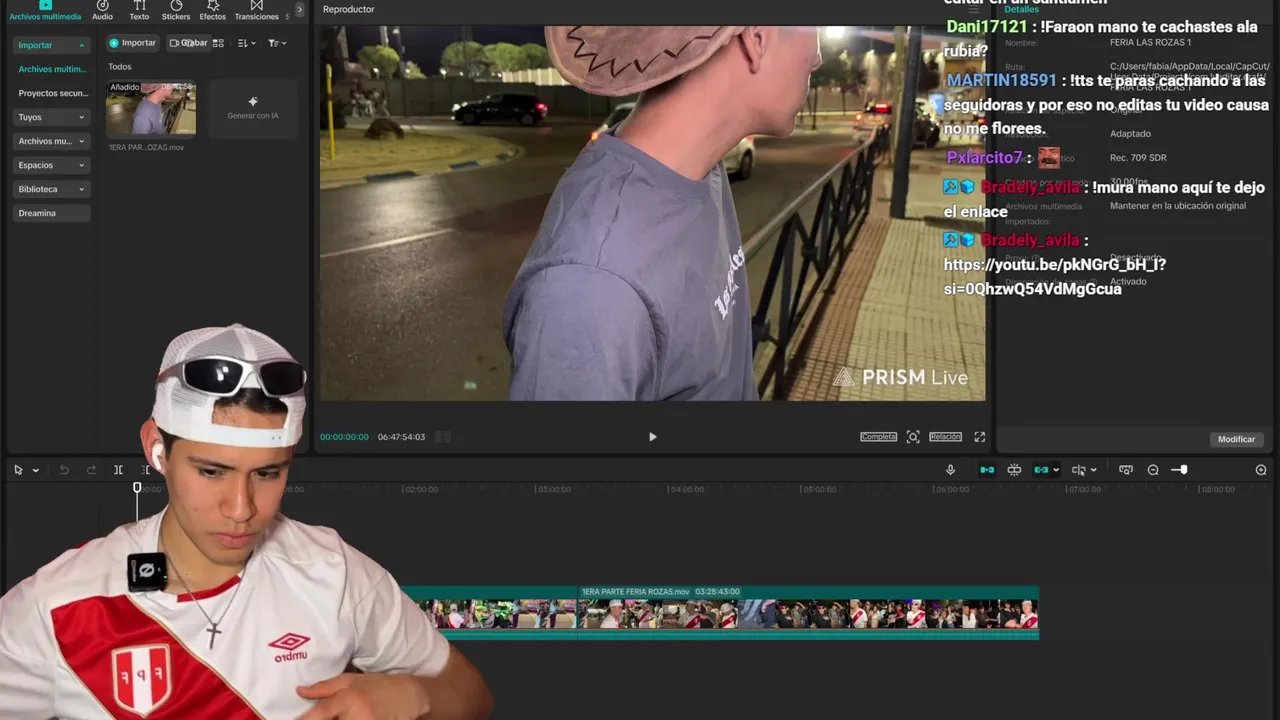Expand the Tuyos section

click(x=52, y=117)
